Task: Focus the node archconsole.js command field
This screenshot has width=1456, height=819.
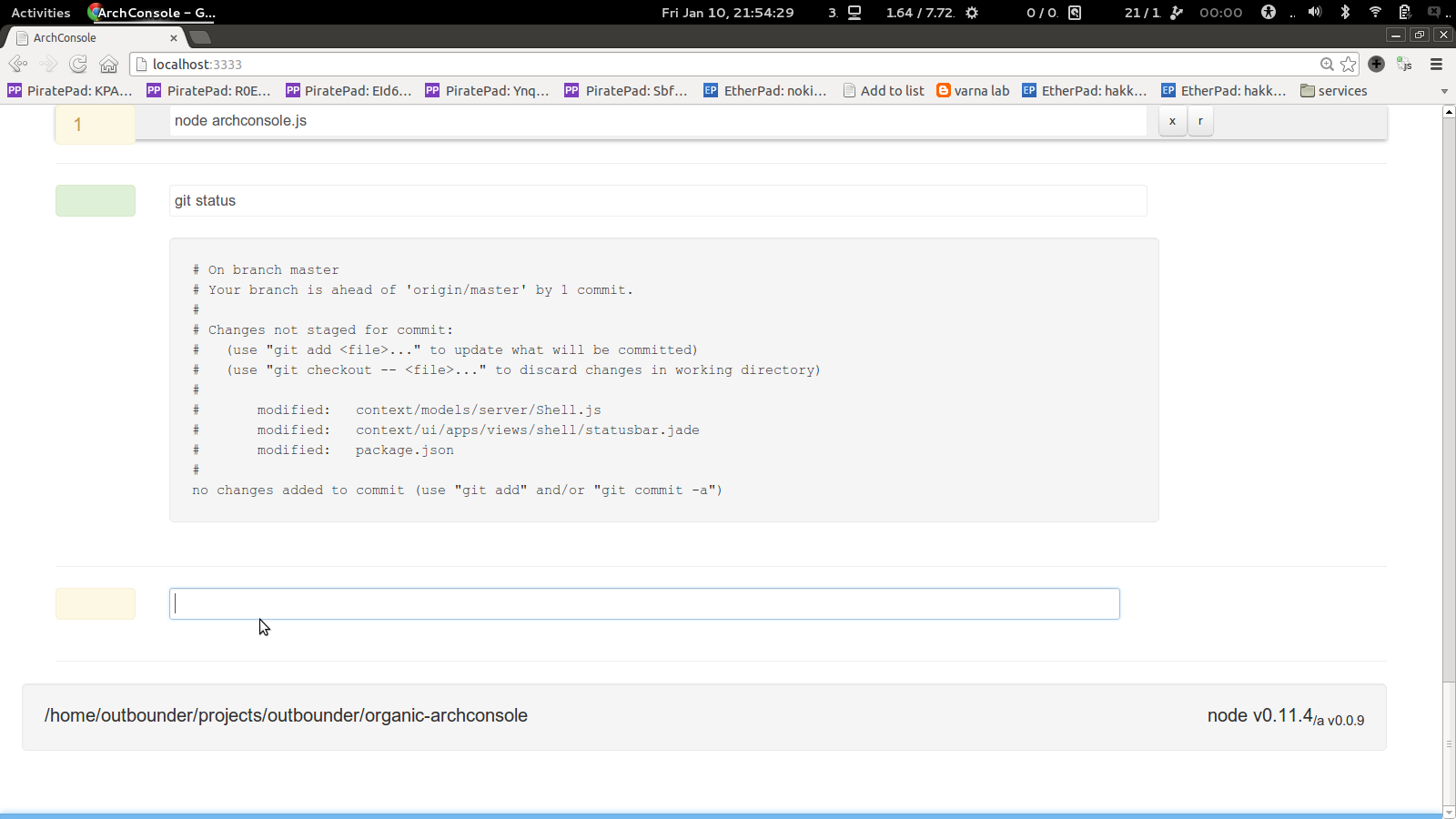Action: 658,121
